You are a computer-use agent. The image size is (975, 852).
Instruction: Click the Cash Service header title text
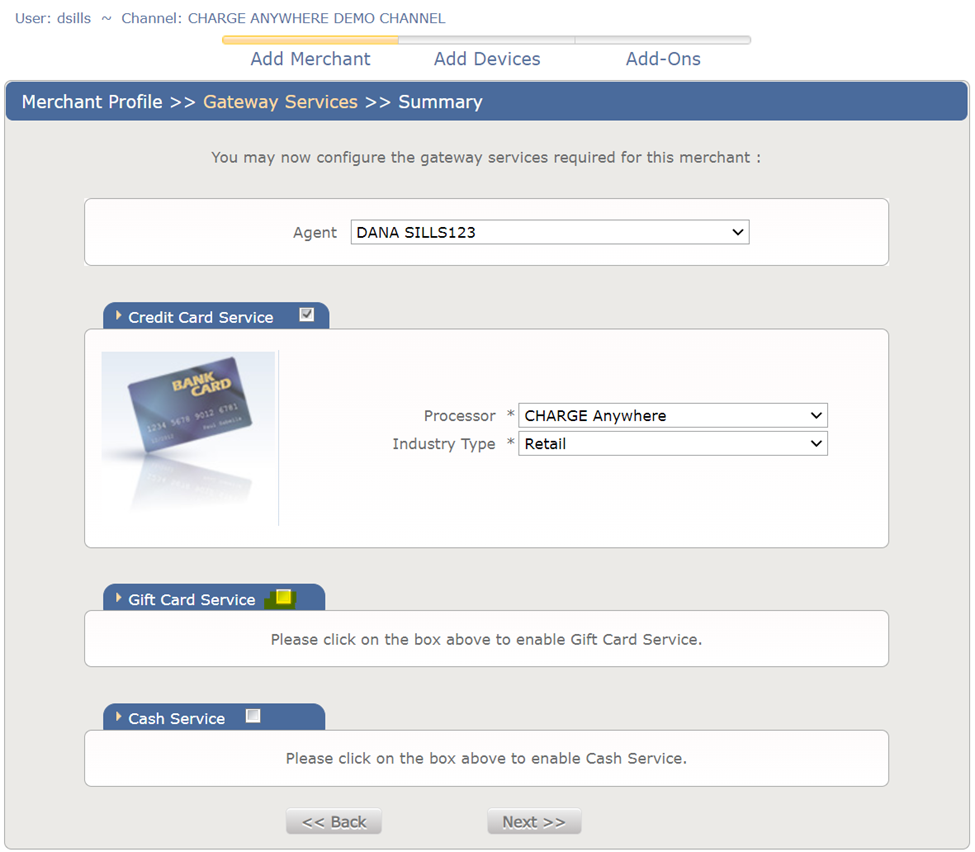click(176, 719)
